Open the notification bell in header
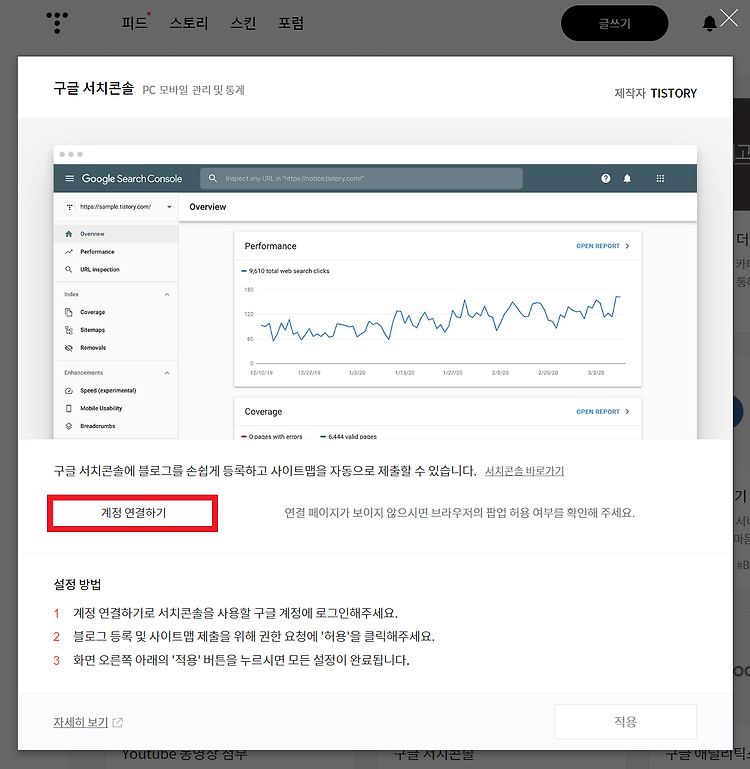Viewport: 750px width, 769px height. coord(709,23)
